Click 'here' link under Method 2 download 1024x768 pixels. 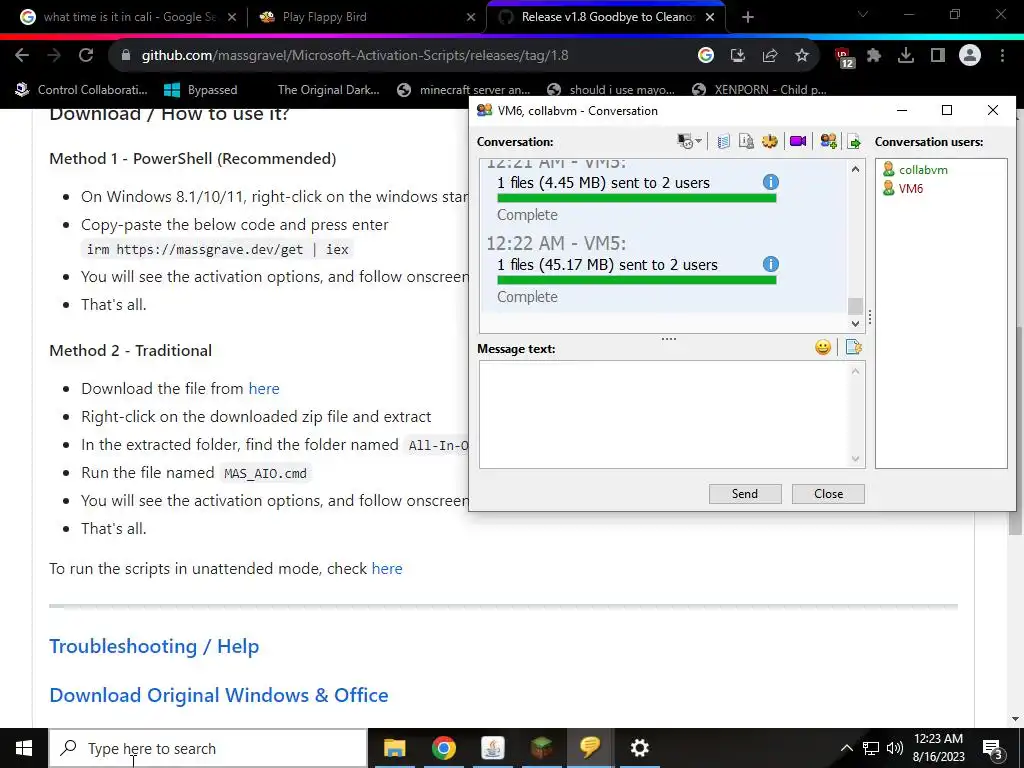tap(264, 389)
